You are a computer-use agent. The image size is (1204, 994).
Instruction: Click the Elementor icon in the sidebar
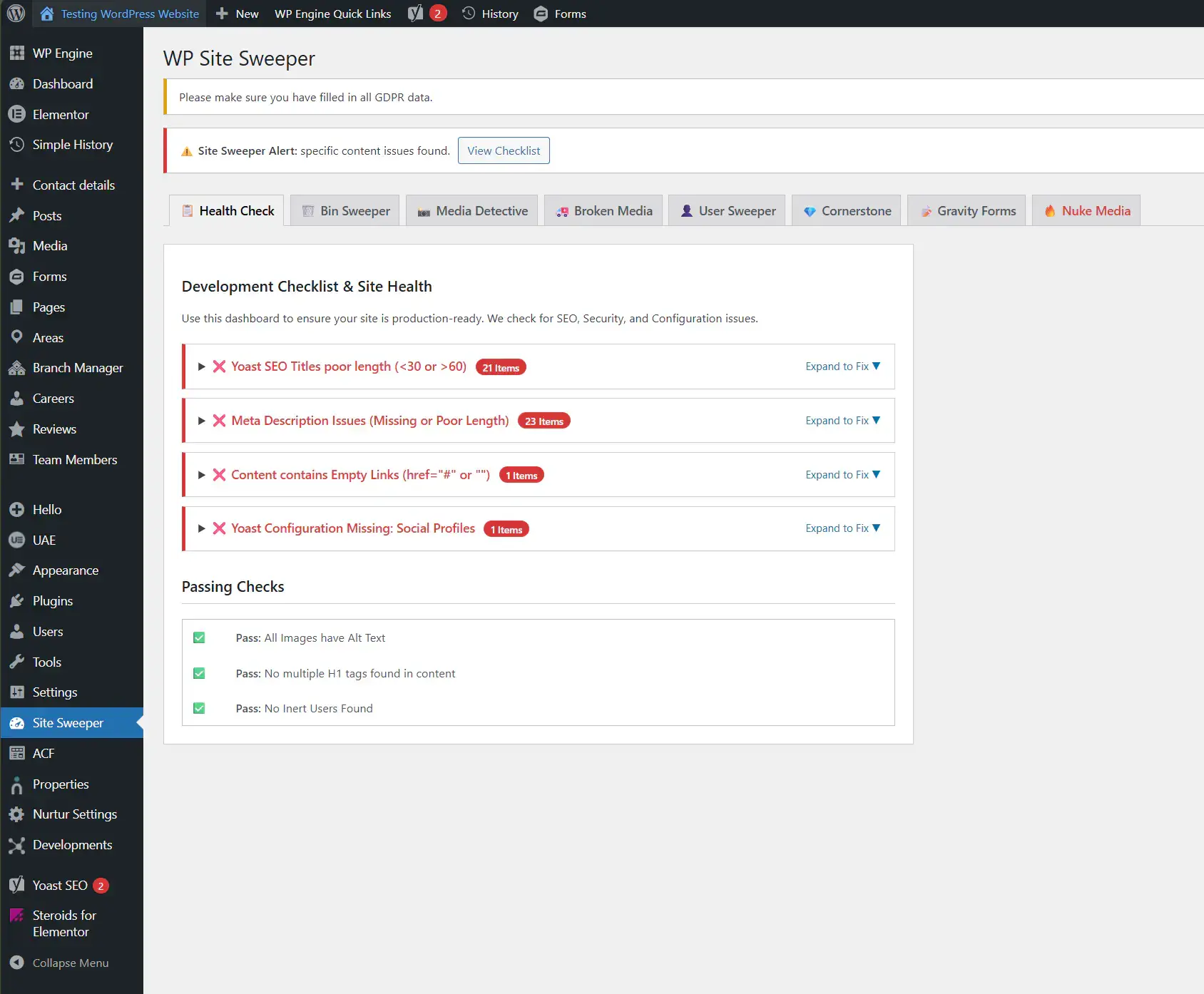coord(17,114)
